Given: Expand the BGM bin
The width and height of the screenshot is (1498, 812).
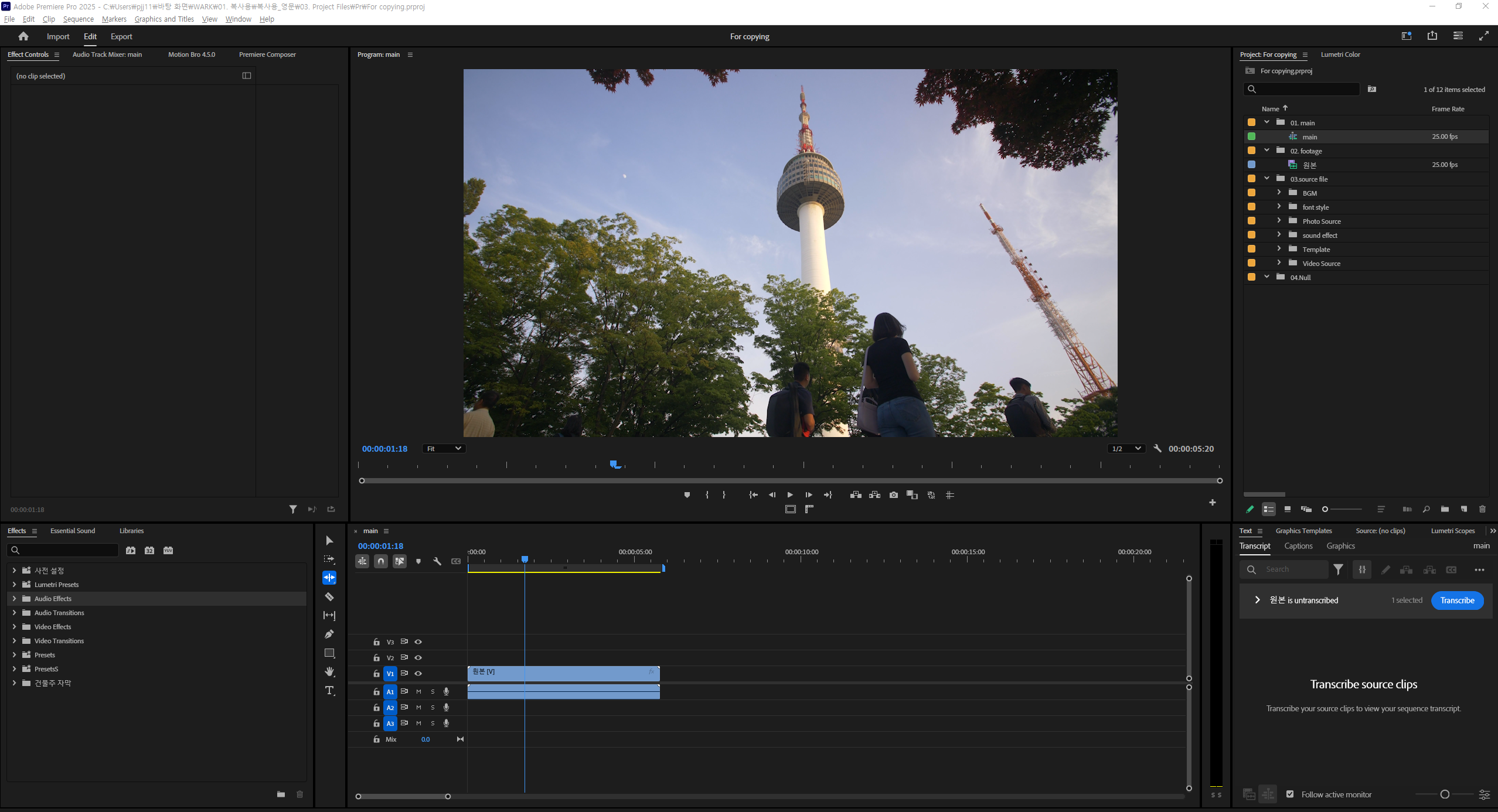Looking at the screenshot, I should coord(1279,193).
